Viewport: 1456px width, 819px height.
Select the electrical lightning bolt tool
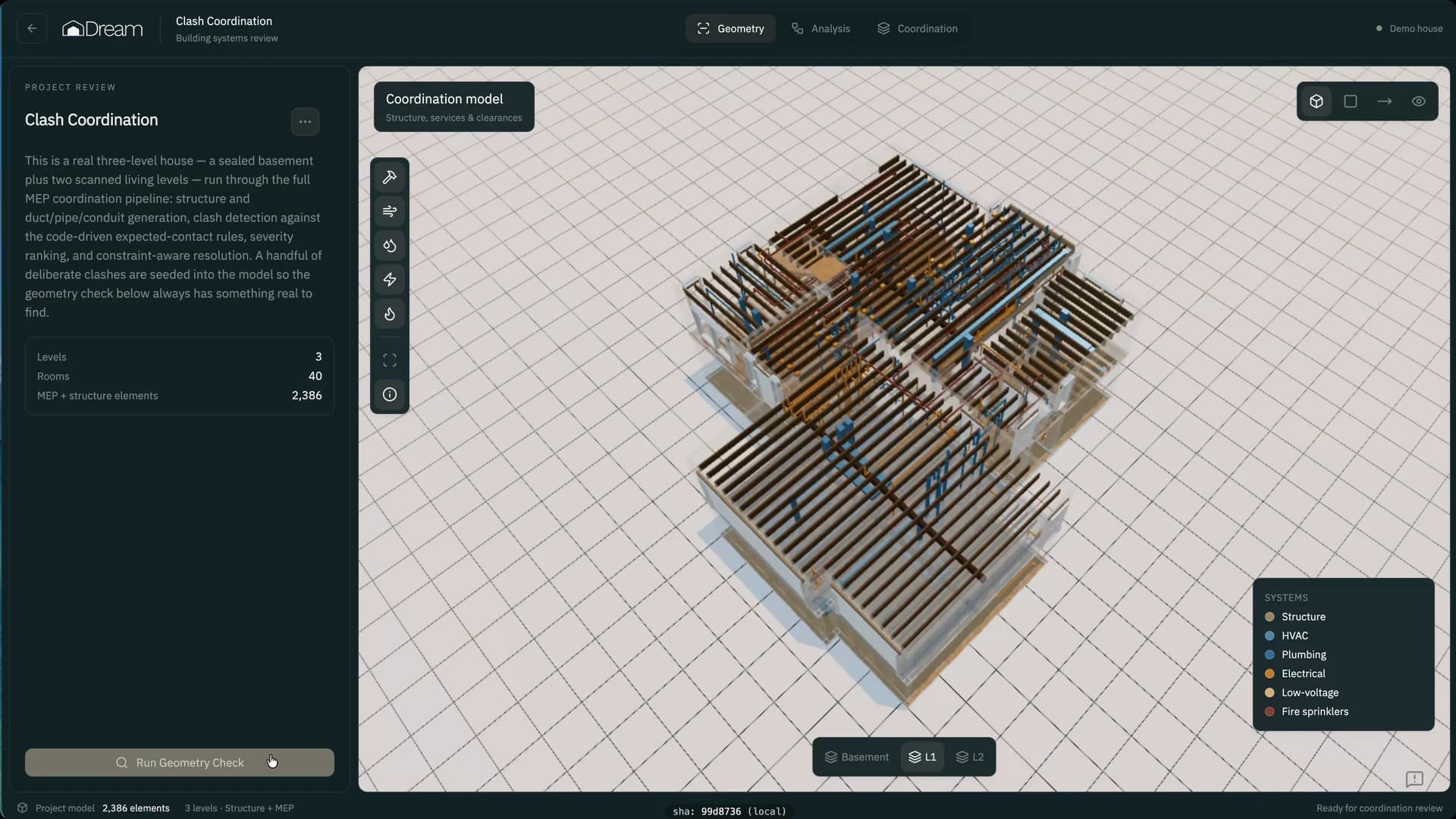point(390,280)
